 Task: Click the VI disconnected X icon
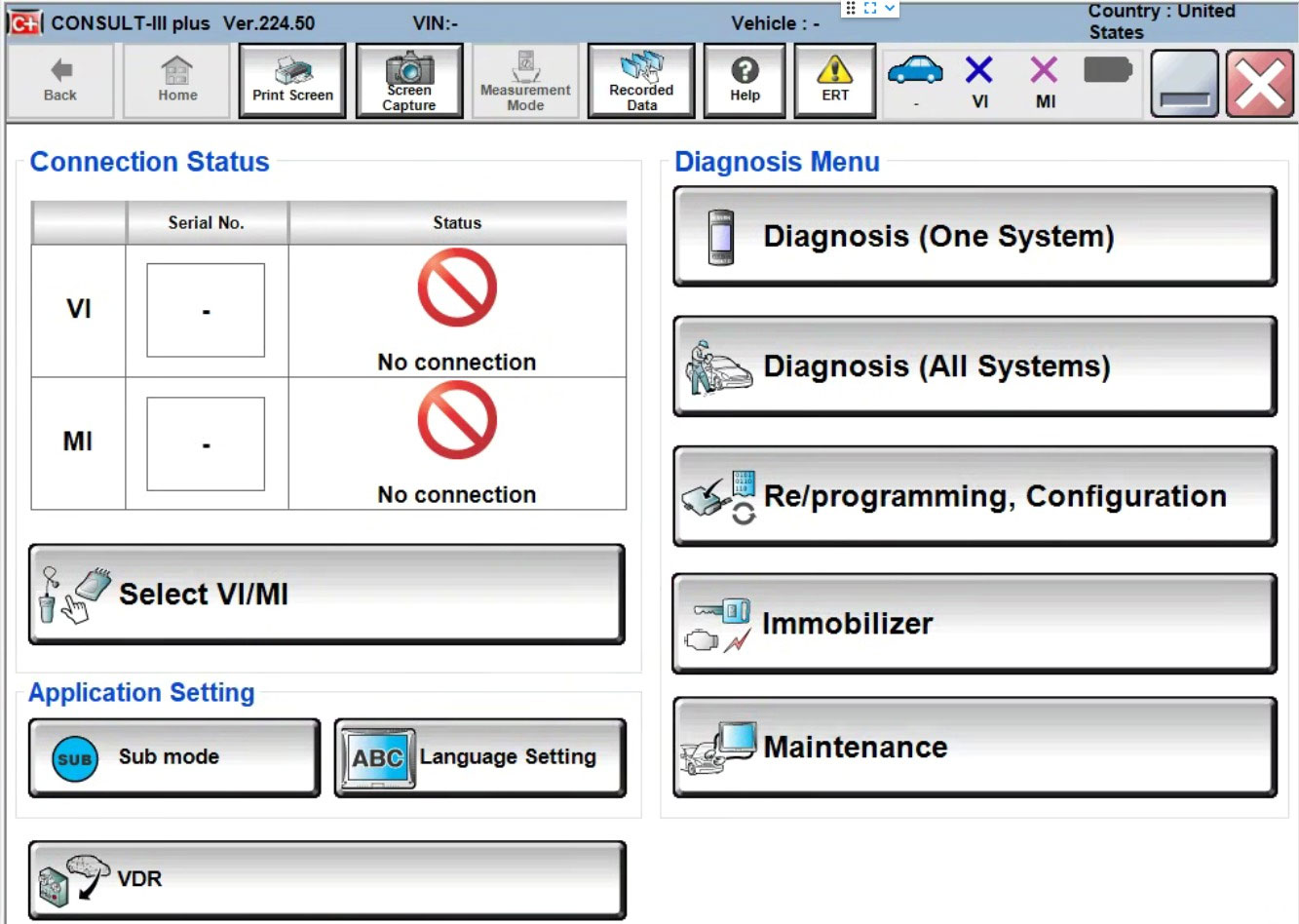[x=978, y=70]
